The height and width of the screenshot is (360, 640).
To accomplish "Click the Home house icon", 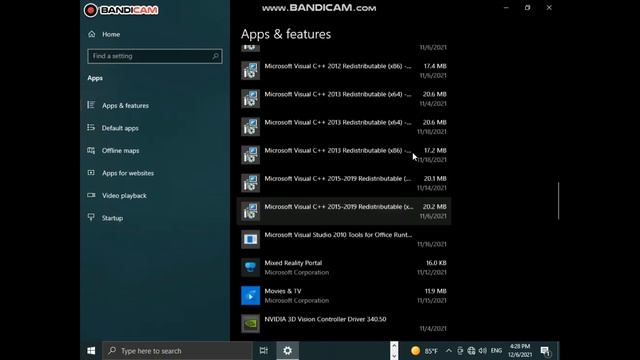I will (92, 34).
